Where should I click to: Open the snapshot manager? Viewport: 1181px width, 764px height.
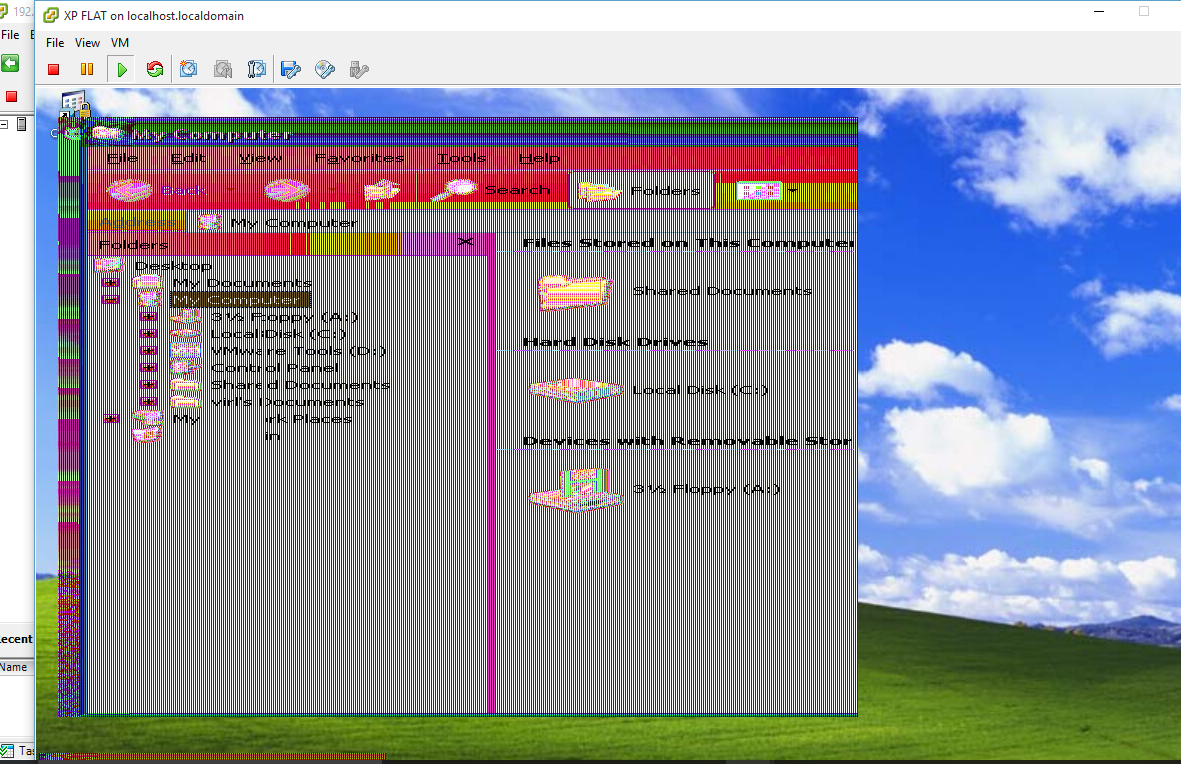pyautogui.click(x=257, y=70)
